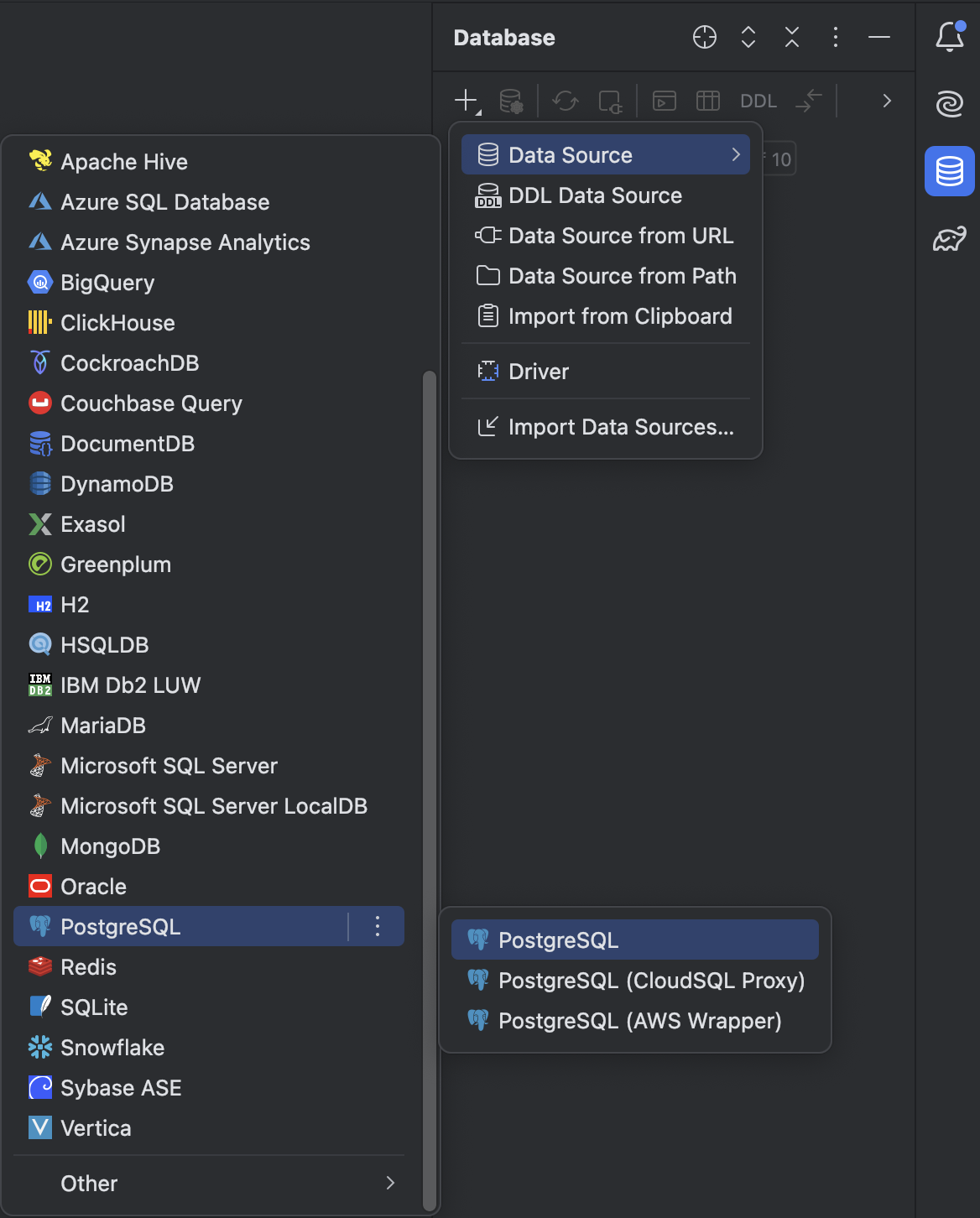Choose Data Source from URL
Screen dimensions: 980x1218
pyautogui.click(x=606, y=236)
